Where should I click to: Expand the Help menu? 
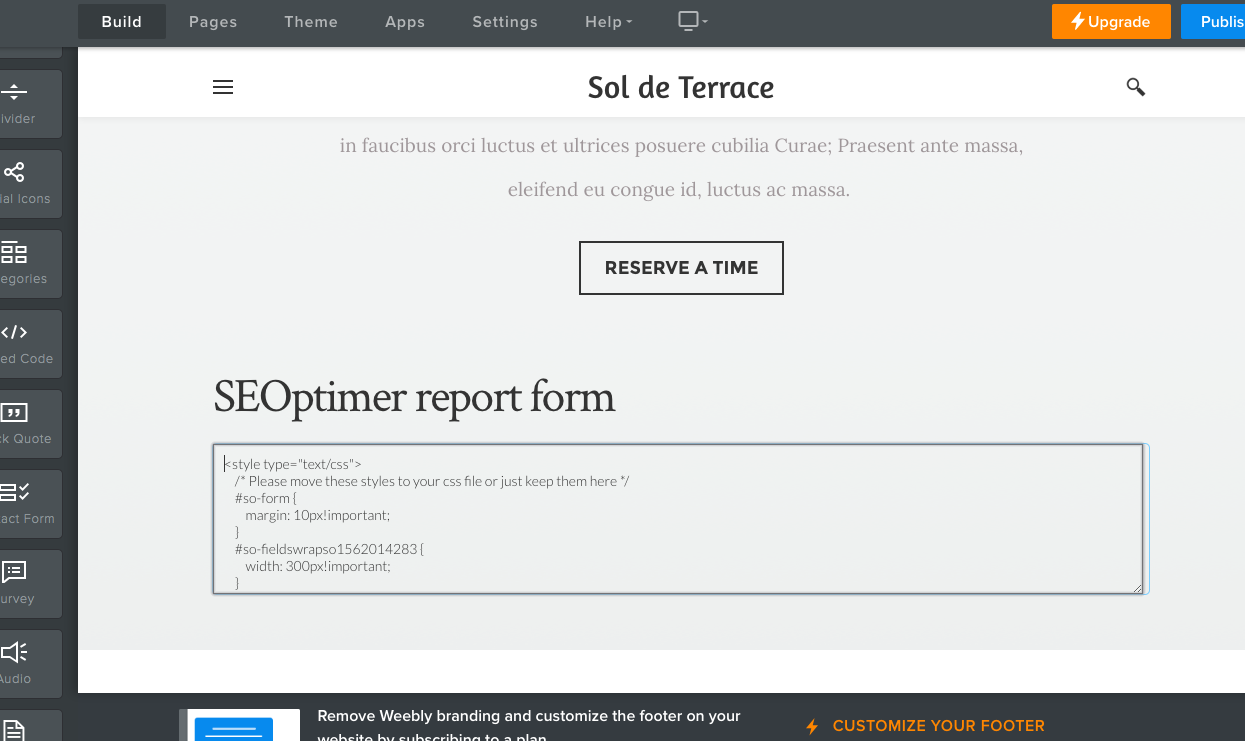pyautogui.click(x=608, y=22)
